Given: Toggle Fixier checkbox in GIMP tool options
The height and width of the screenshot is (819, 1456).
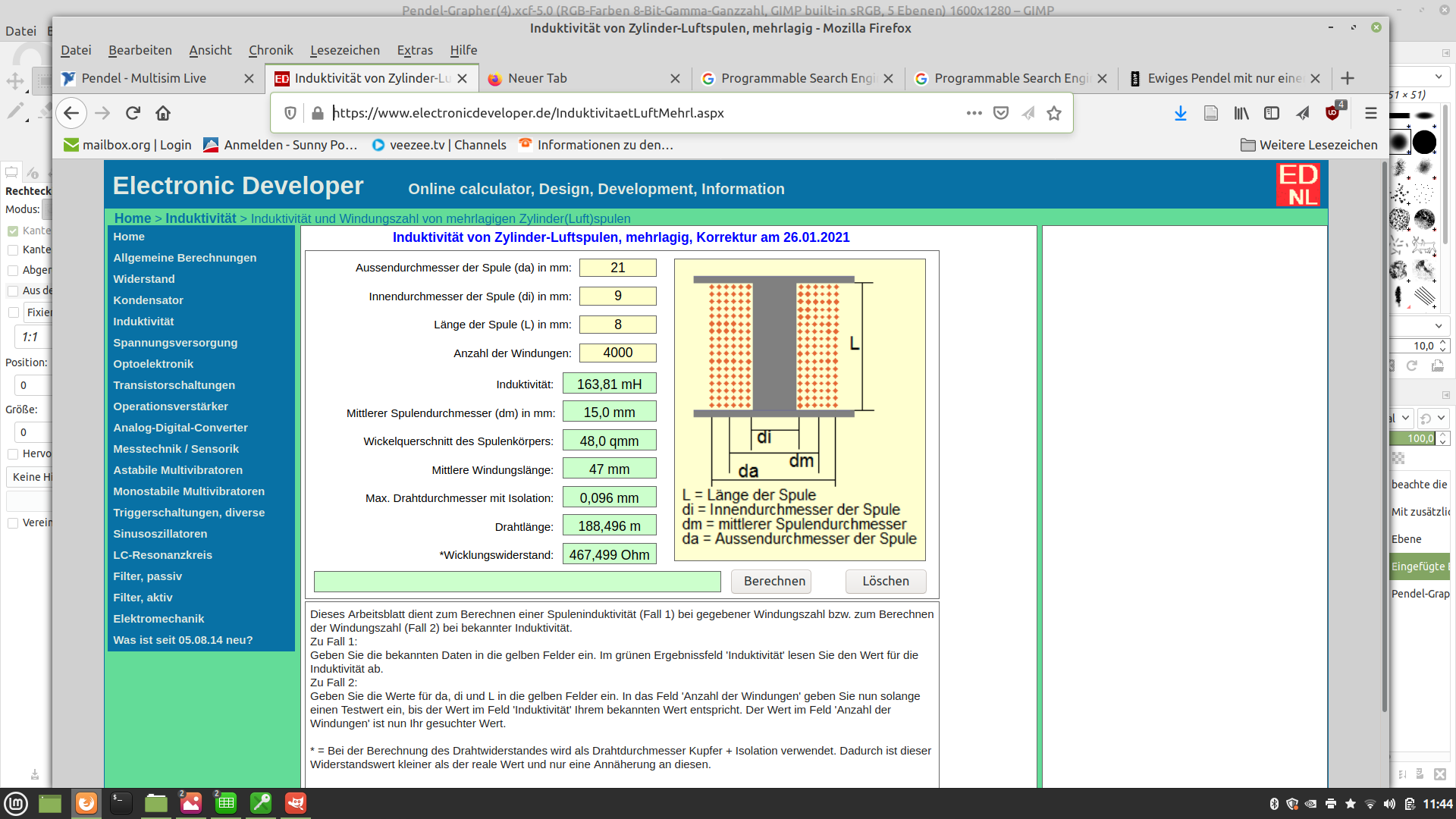Looking at the screenshot, I should click(13, 312).
